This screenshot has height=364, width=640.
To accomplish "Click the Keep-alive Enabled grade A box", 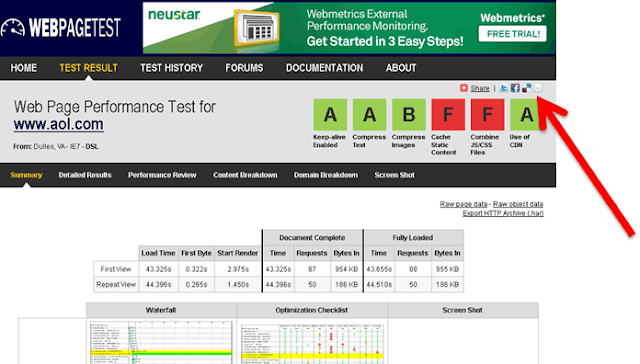I will click(x=330, y=114).
